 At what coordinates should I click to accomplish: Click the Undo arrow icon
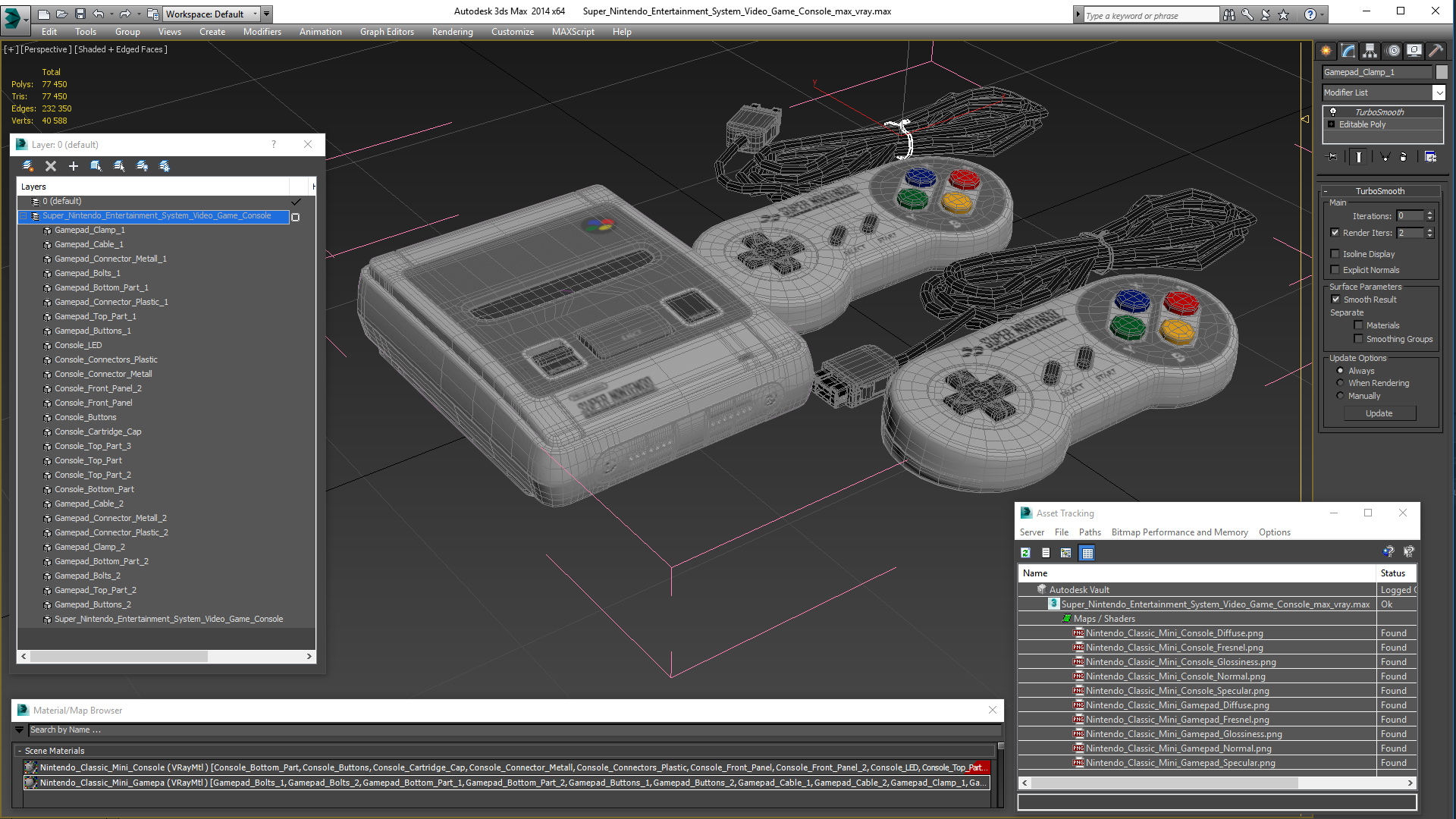click(x=98, y=14)
